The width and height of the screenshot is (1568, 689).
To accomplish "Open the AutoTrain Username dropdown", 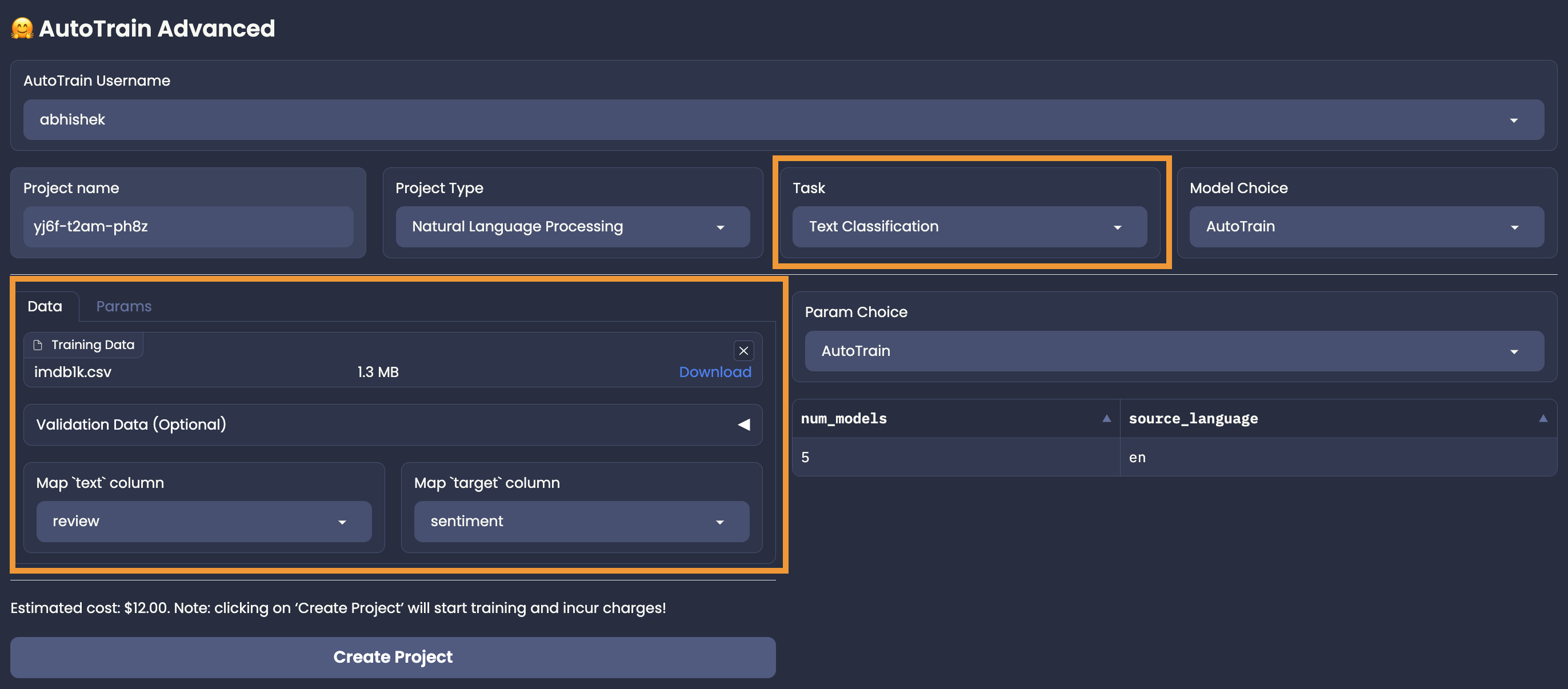I will click(x=1513, y=120).
